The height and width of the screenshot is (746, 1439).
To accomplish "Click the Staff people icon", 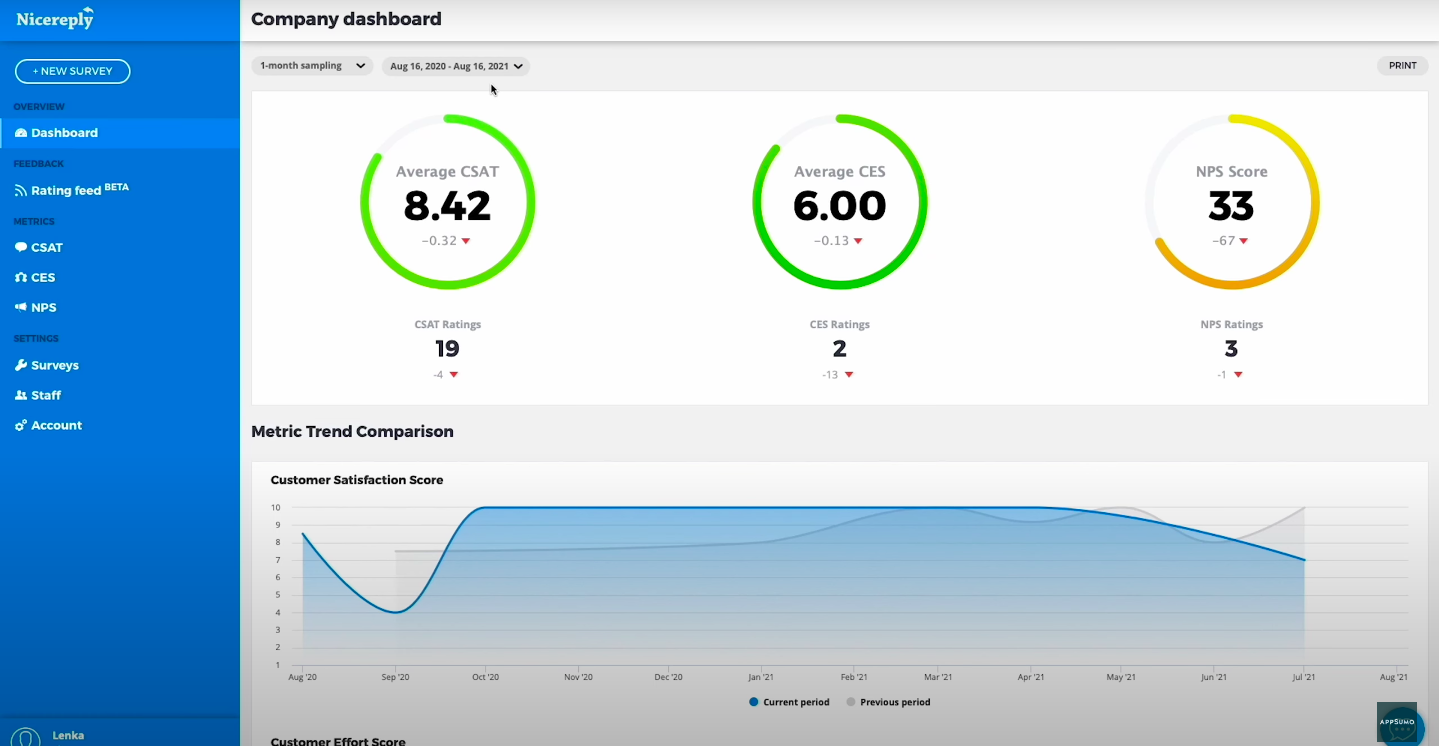I will click(x=21, y=396).
